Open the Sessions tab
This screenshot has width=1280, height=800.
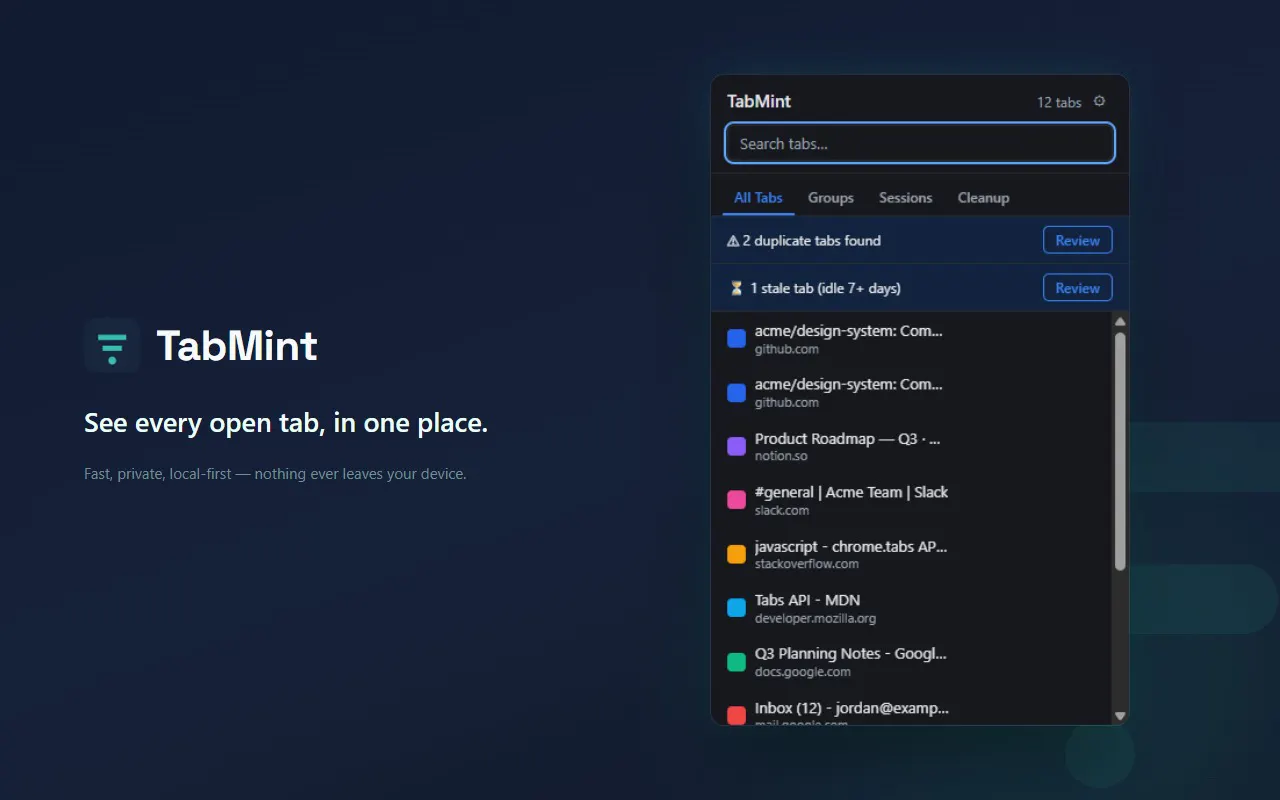906,198
